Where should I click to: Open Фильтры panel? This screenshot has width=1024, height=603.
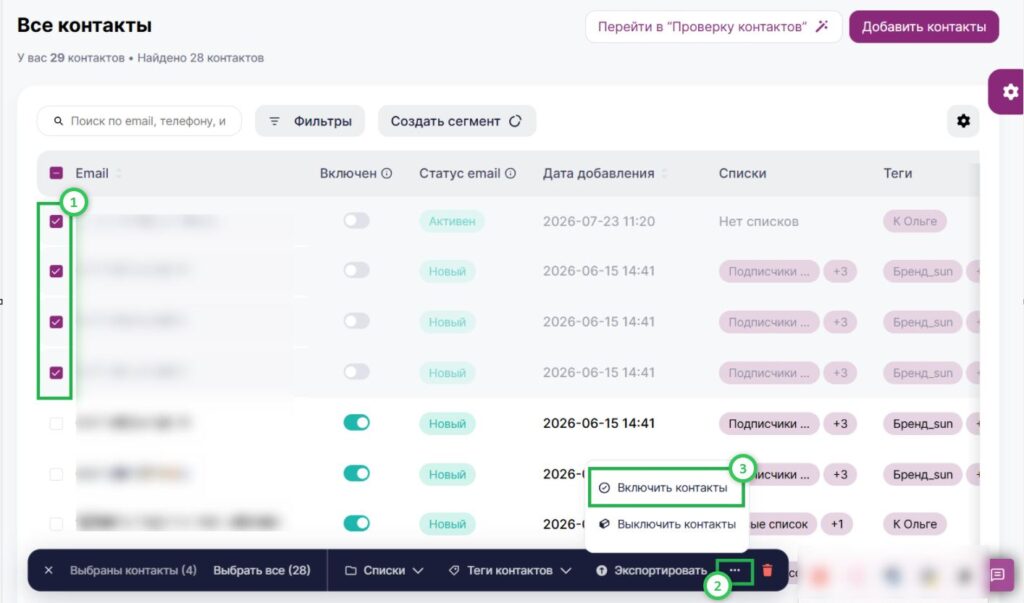(x=310, y=121)
